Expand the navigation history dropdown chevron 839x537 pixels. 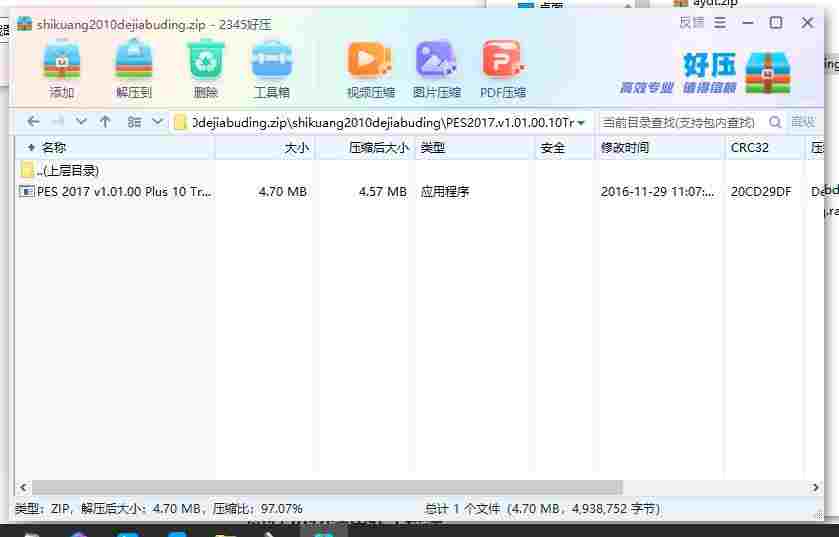[x=81, y=122]
